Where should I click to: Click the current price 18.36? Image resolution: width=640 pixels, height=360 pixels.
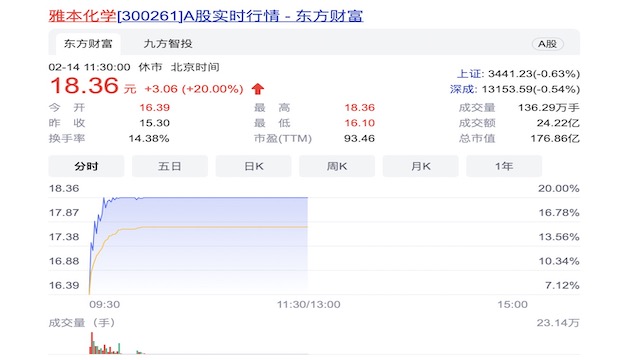click(84, 86)
